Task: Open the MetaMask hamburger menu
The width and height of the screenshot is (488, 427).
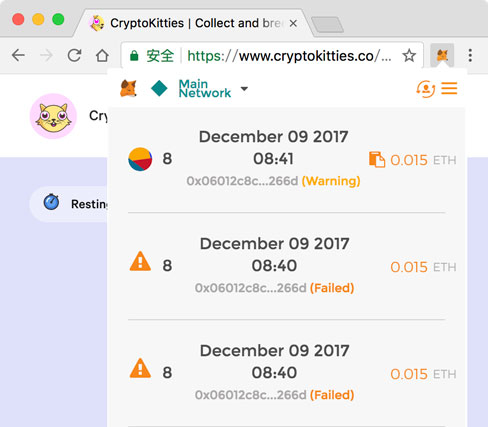Action: [x=449, y=88]
